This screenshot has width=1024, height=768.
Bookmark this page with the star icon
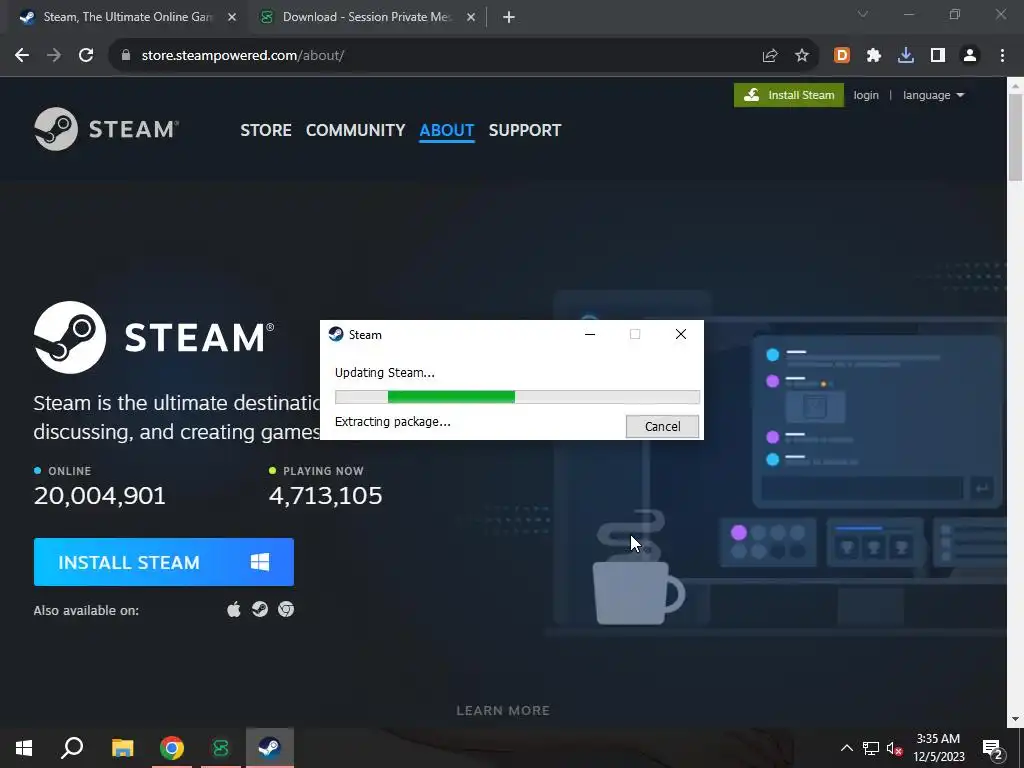coord(802,56)
